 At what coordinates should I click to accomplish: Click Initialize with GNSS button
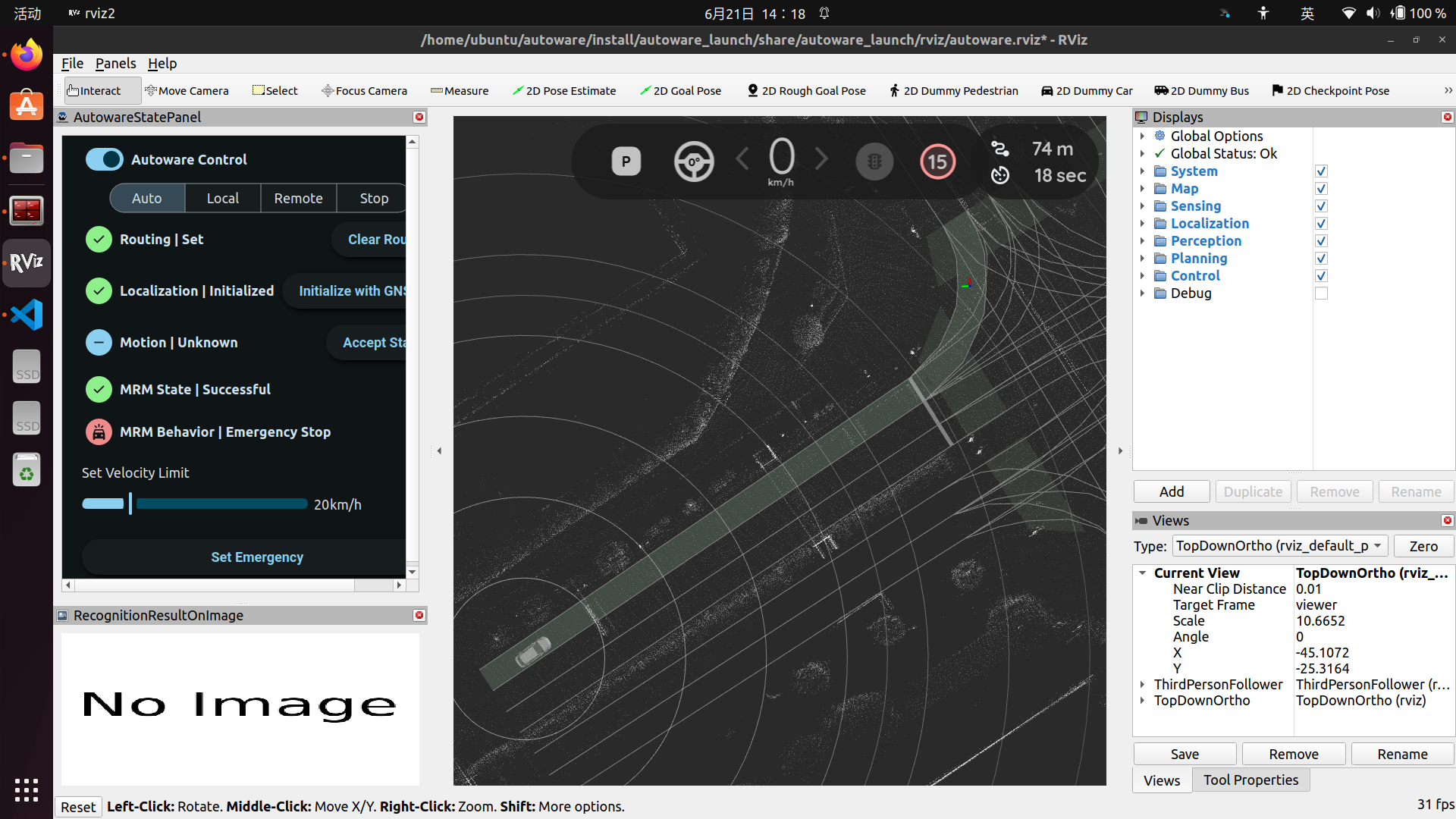click(x=354, y=290)
